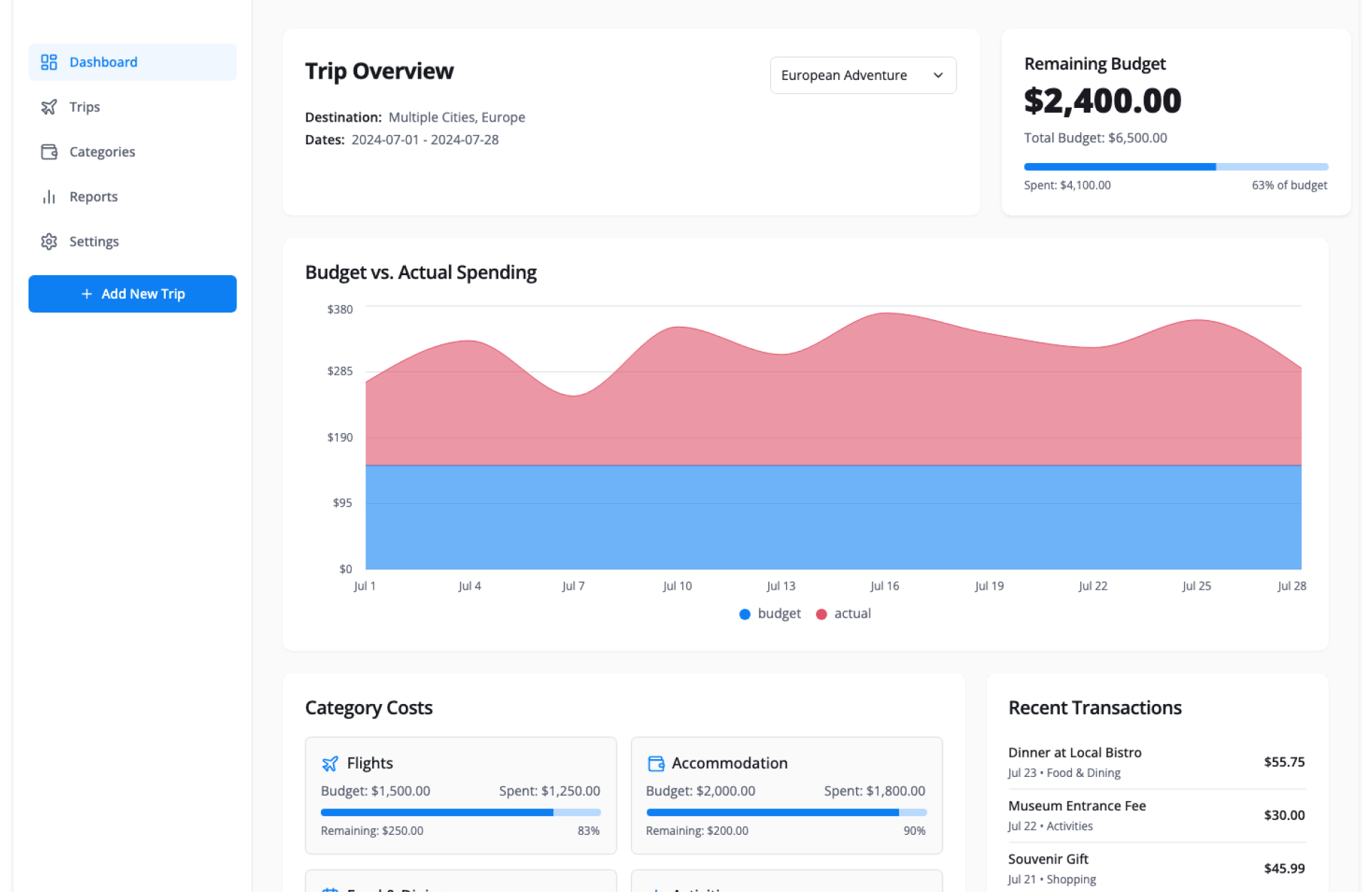Select the Museum Entrance Fee transaction
The image size is (1372, 892).
(1155, 815)
